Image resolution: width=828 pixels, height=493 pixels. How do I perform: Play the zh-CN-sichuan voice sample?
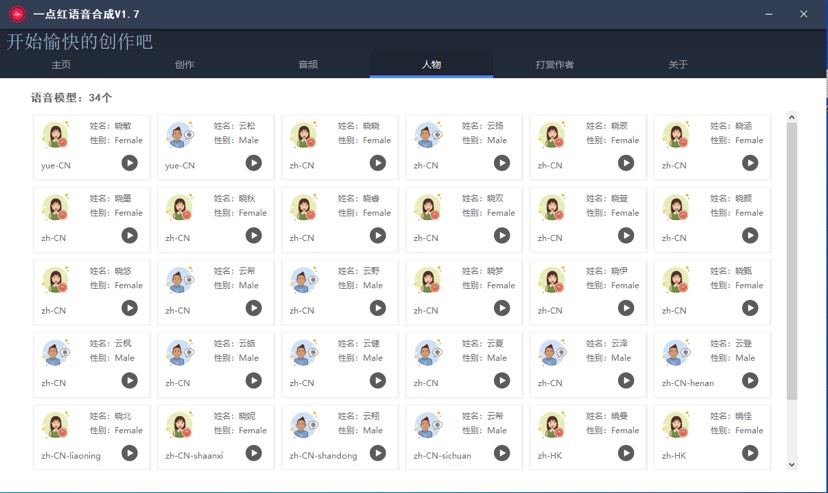pos(502,453)
